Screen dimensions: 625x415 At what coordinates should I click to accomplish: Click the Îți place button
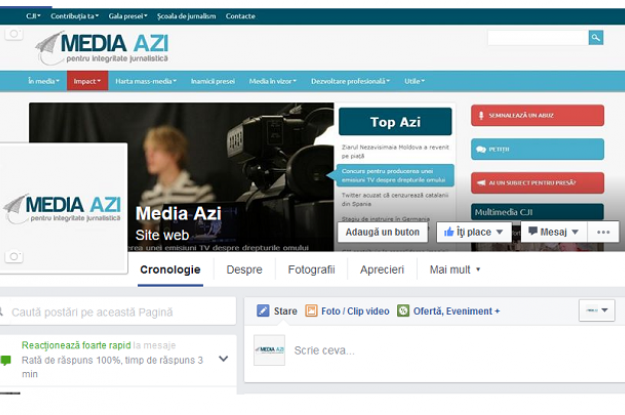[474, 232]
